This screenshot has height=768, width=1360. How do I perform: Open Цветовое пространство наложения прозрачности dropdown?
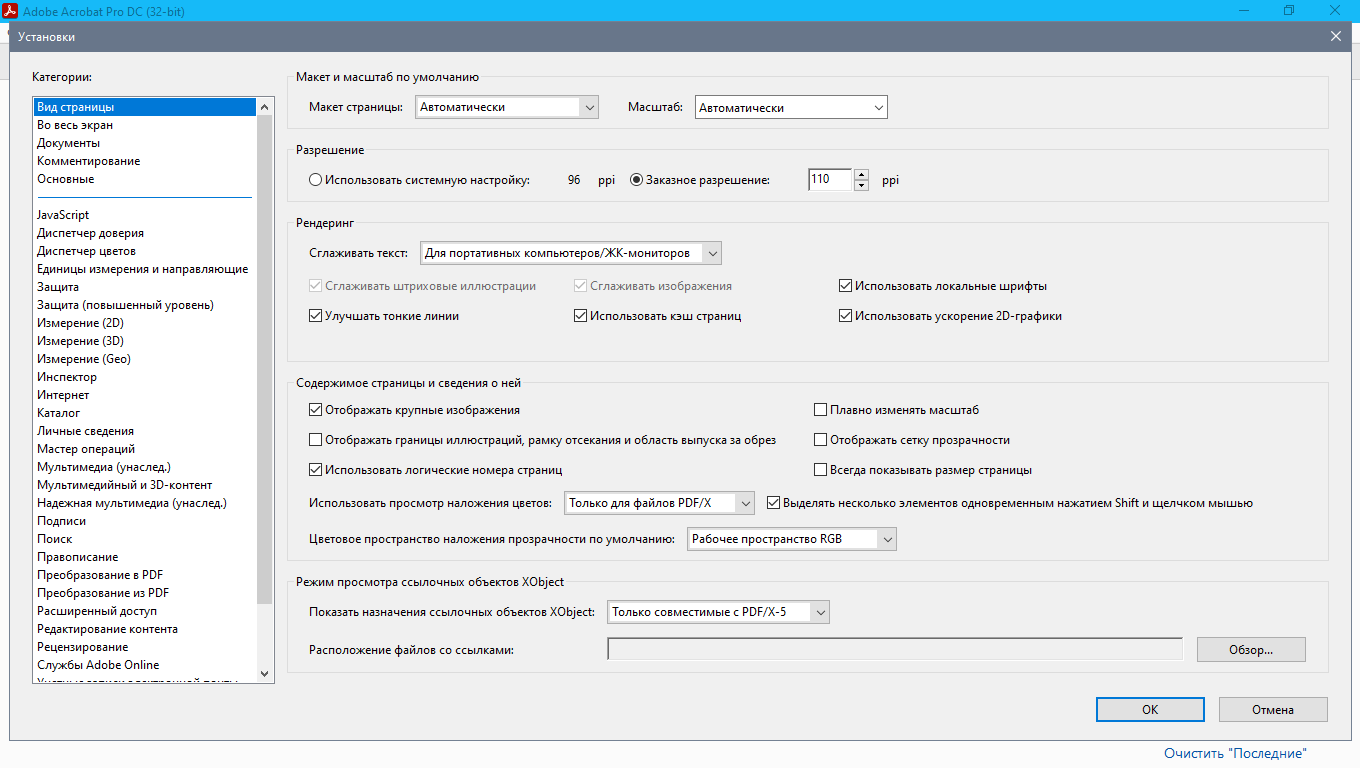coord(792,539)
